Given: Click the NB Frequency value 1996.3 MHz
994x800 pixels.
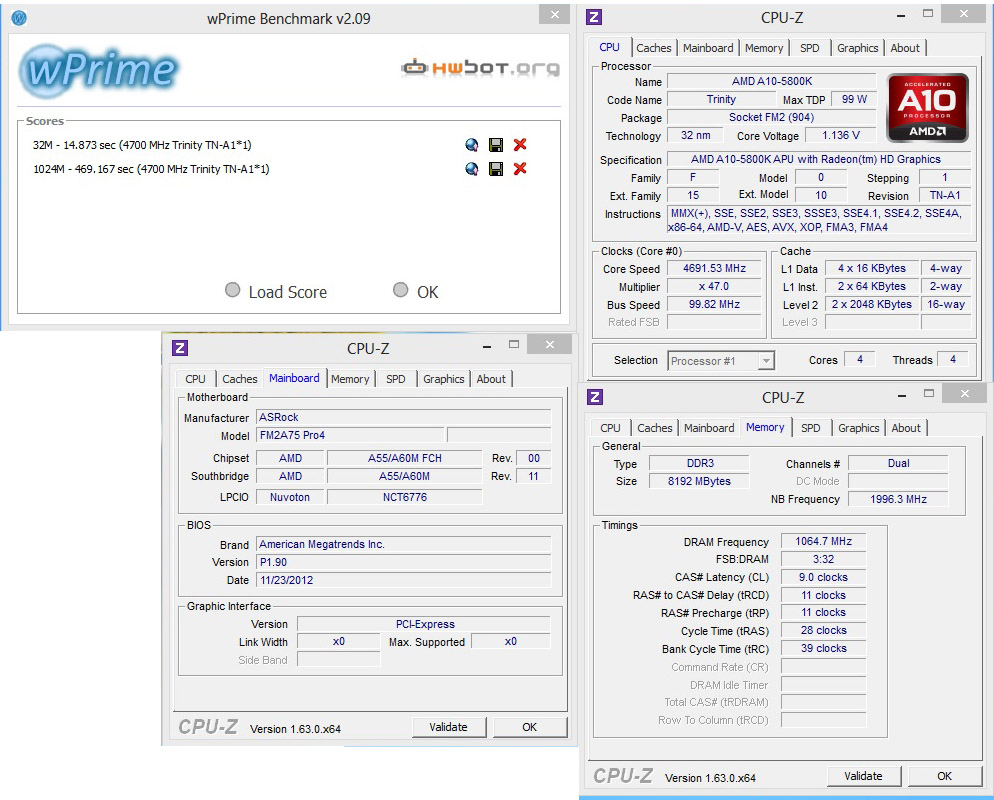Looking at the screenshot, I should coord(898,500).
